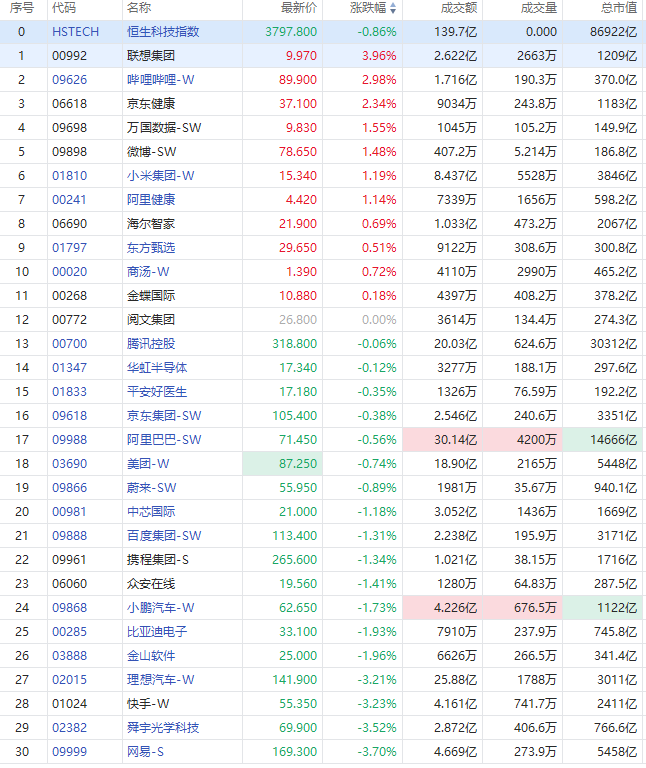Click the 名称 column header
Screen dimensions: 646x768
pyautogui.click(x=139, y=8)
